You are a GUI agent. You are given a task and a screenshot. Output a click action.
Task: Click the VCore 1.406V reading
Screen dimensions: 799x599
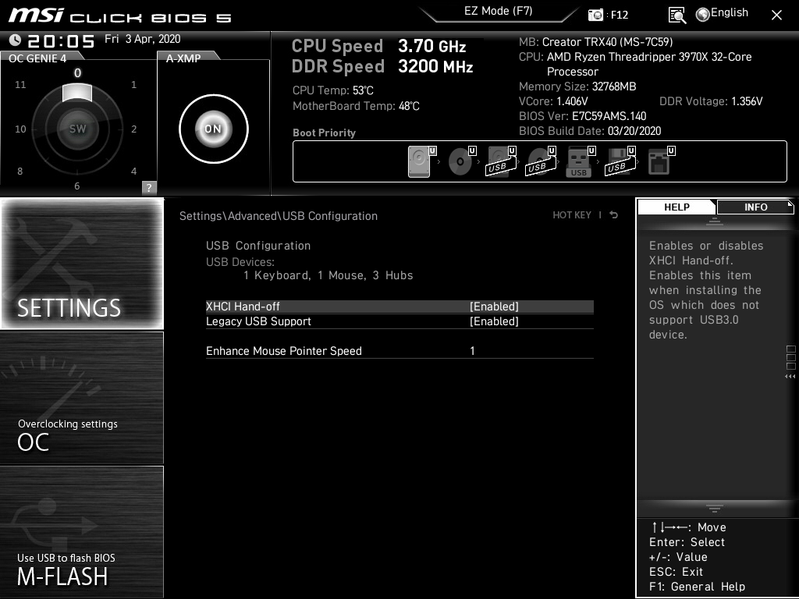click(553, 101)
